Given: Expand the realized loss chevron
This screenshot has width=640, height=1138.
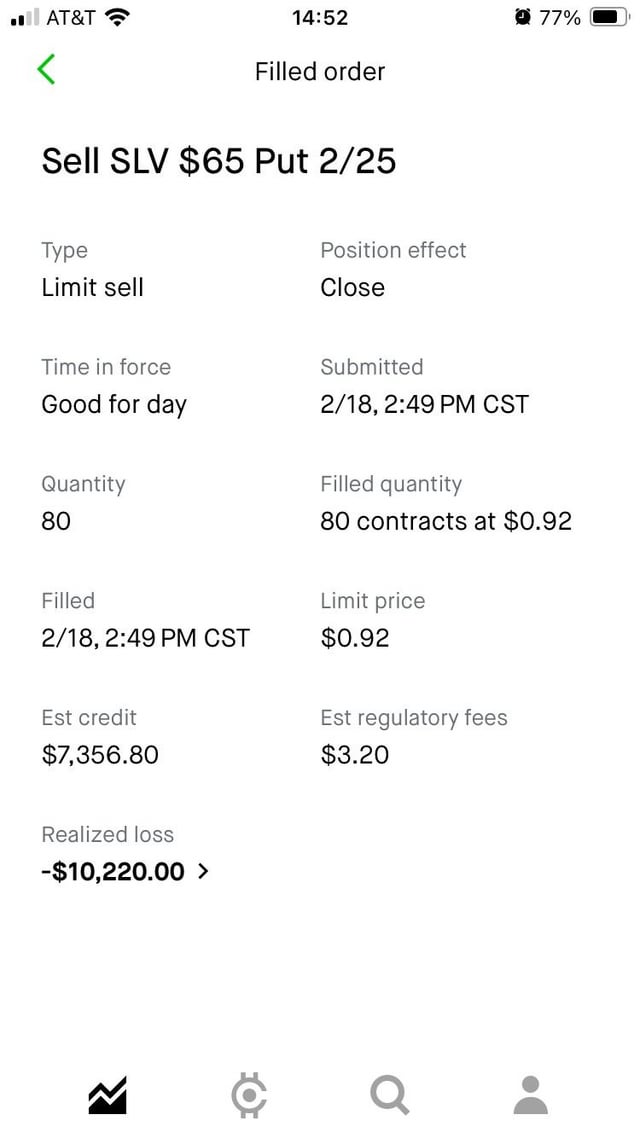Looking at the screenshot, I should tap(204, 871).
